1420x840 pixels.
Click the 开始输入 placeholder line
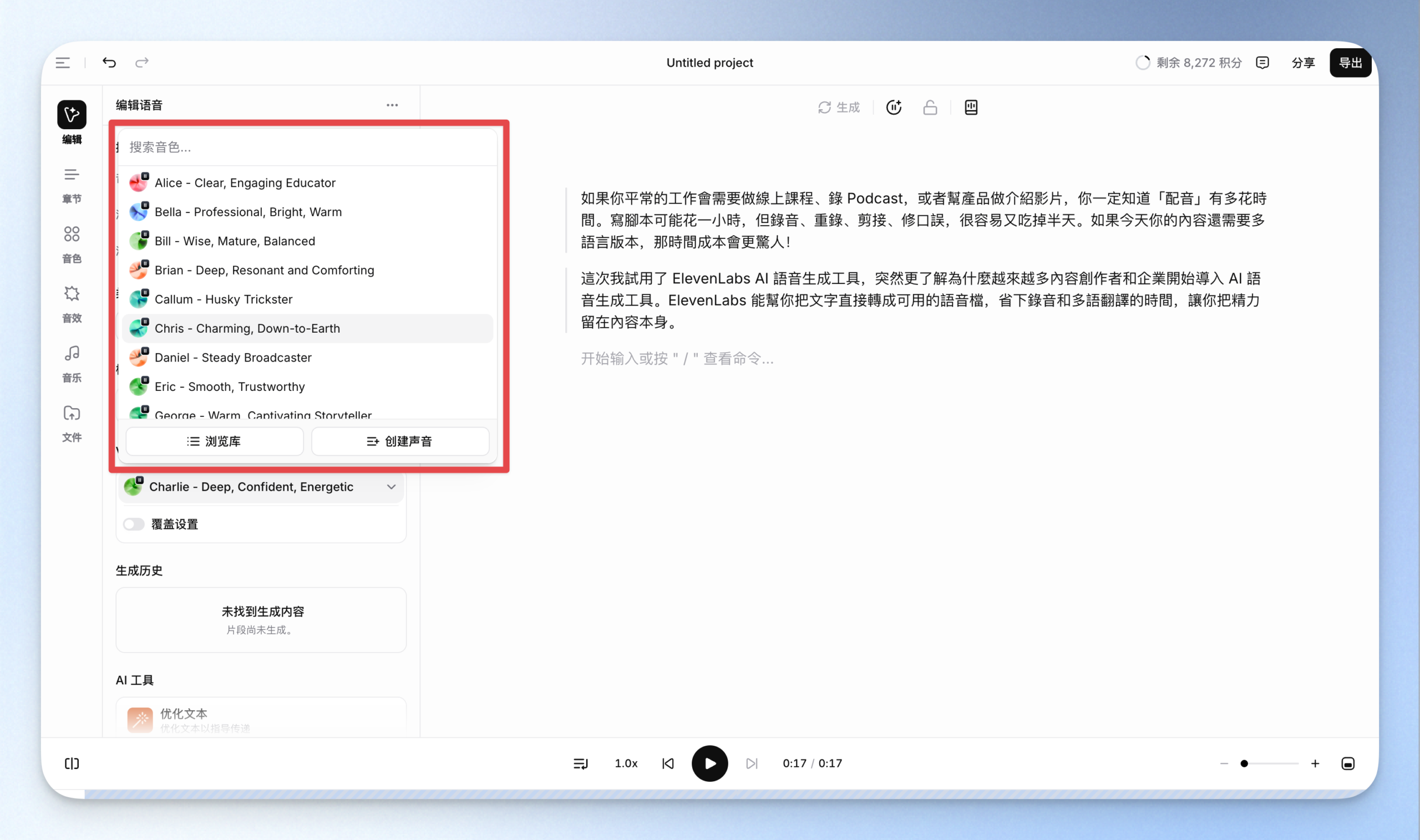[677, 359]
